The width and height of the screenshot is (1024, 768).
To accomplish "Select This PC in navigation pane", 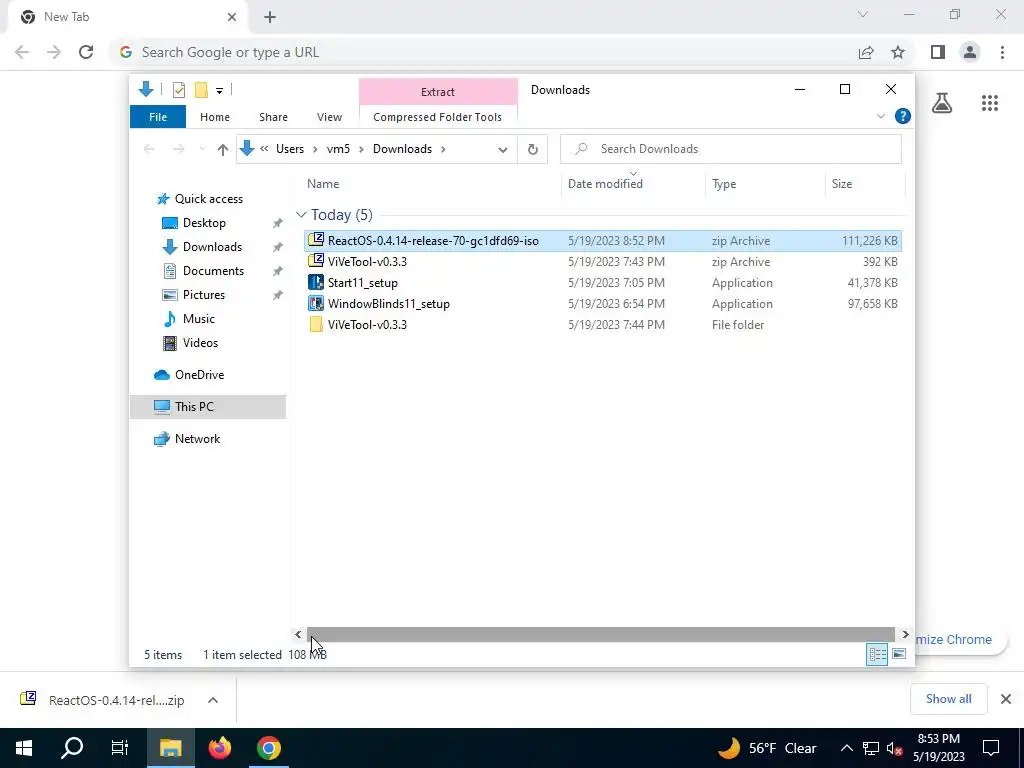I will [x=208, y=407].
